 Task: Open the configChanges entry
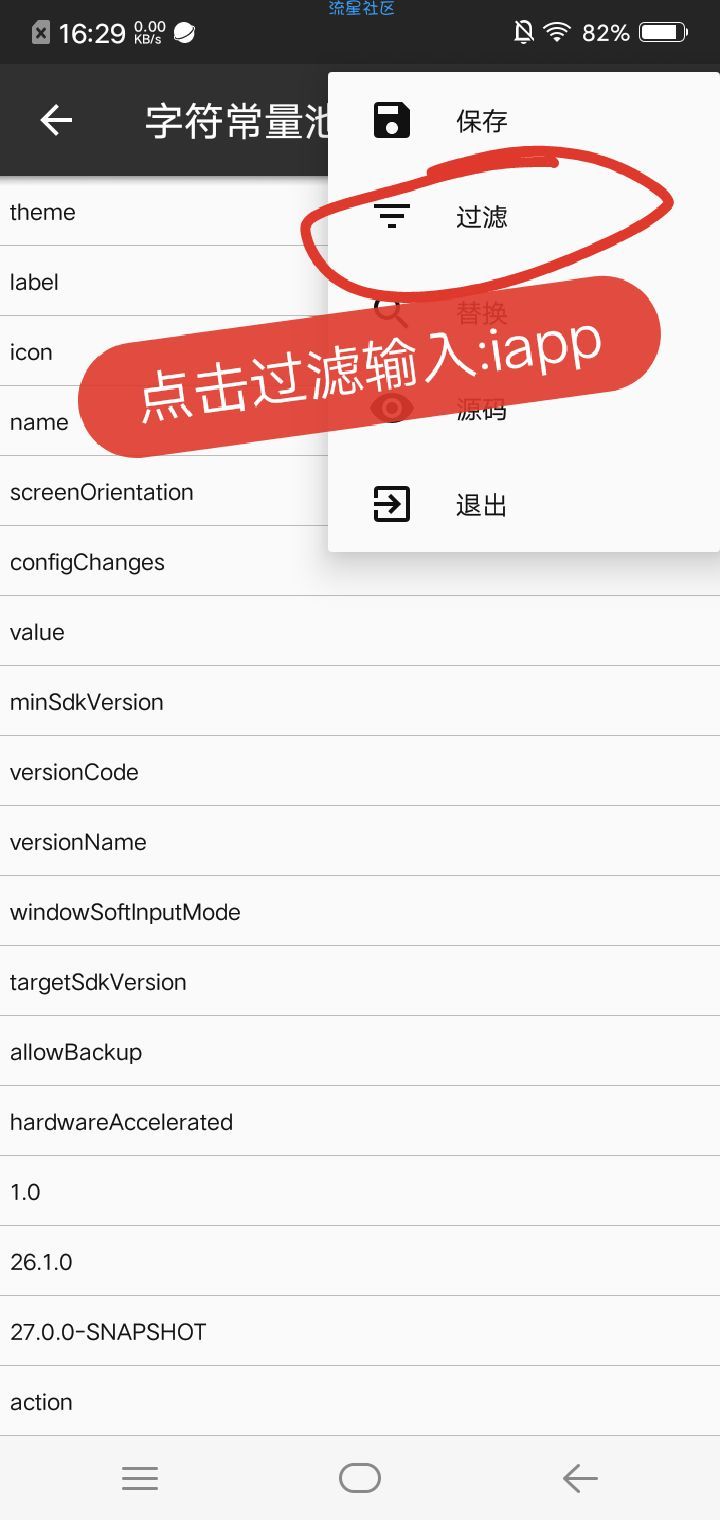tap(360, 562)
